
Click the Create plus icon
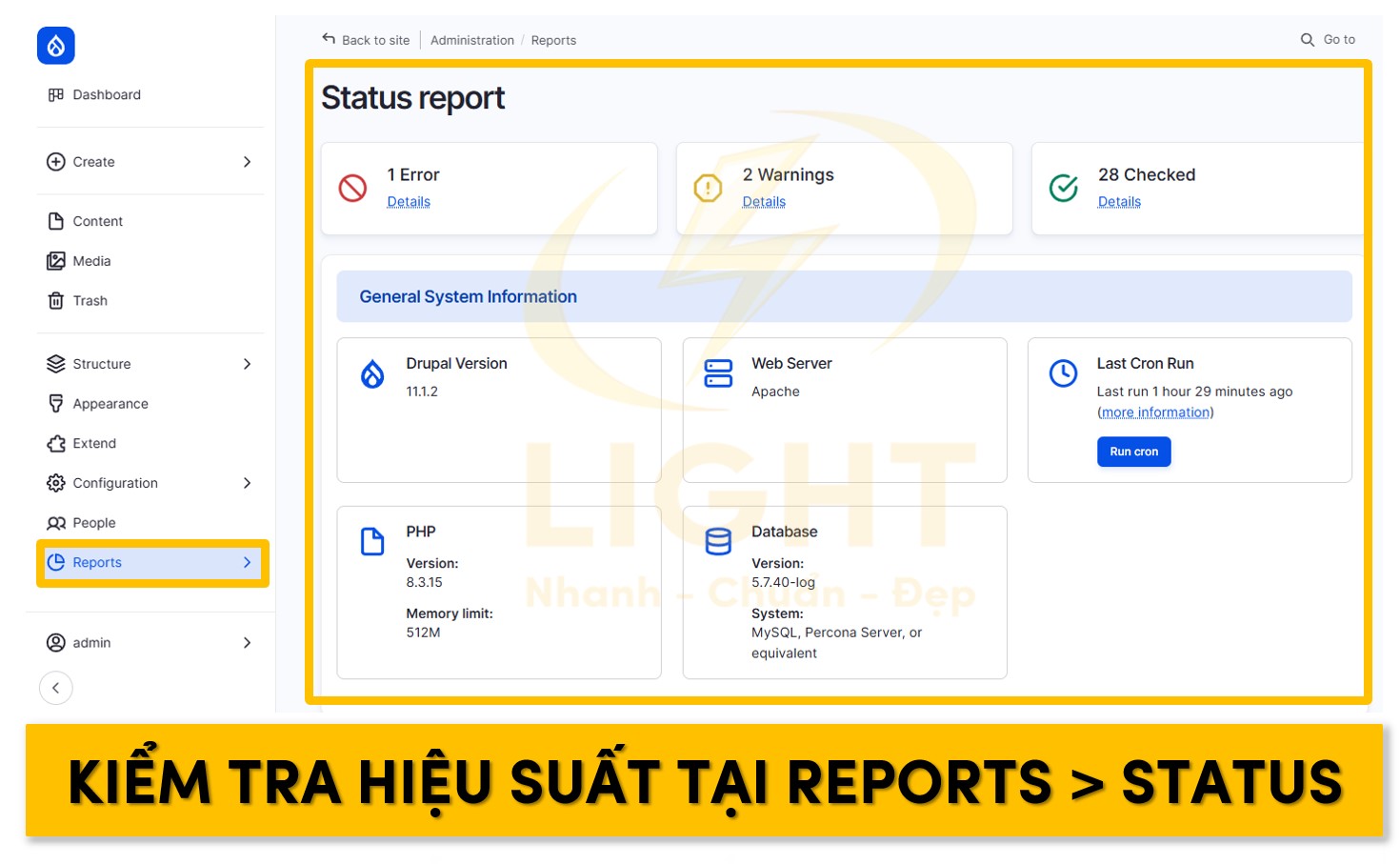pyautogui.click(x=56, y=162)
